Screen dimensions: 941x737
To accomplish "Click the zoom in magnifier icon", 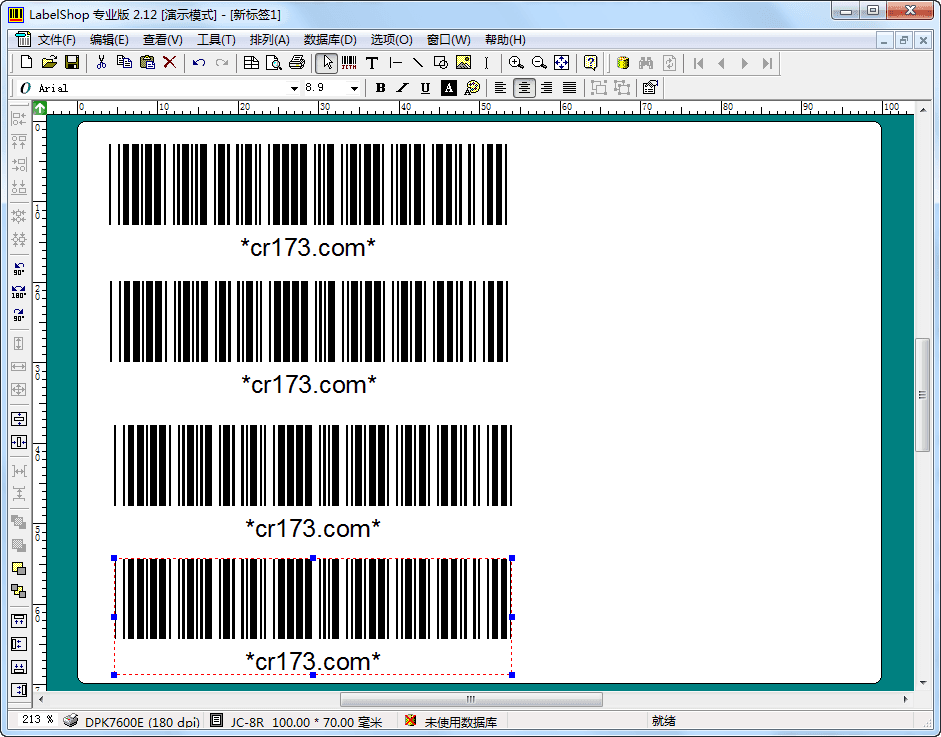I will 516,63.
